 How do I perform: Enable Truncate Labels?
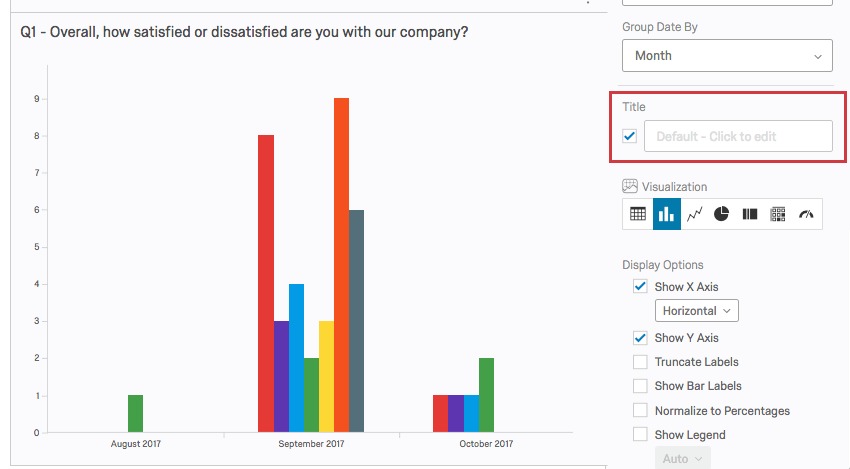[640, 362]
